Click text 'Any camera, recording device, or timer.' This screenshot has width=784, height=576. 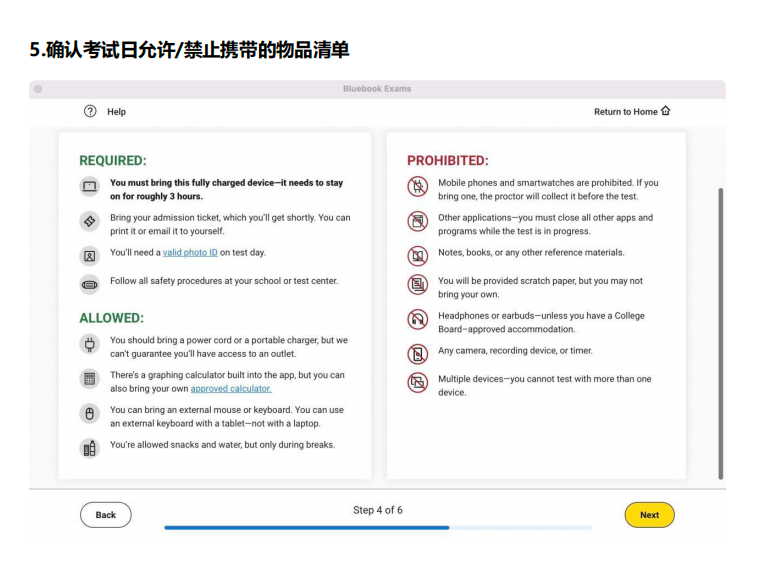(x=515, y=350)
